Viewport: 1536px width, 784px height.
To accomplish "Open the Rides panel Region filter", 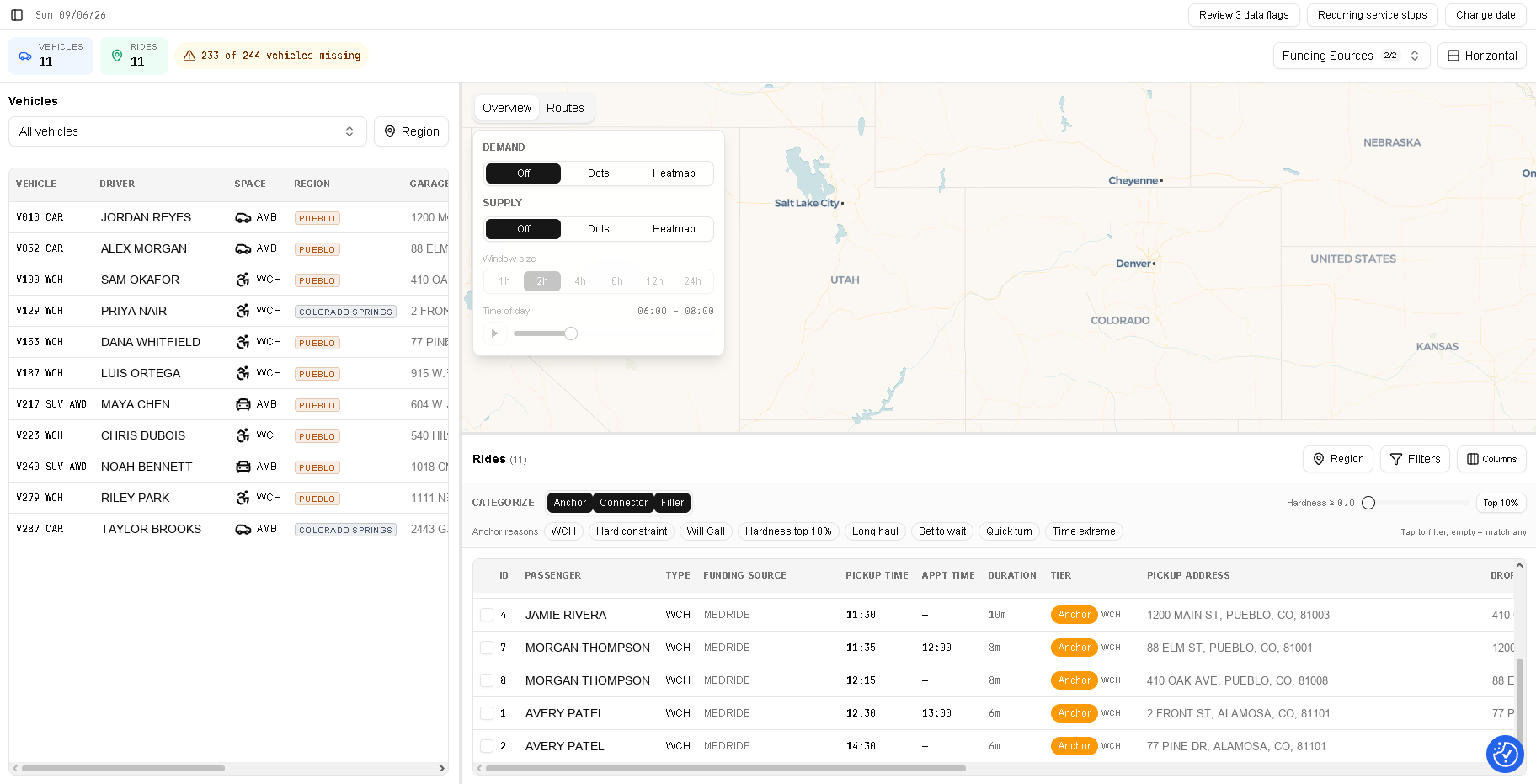I will coord(1338,459).
